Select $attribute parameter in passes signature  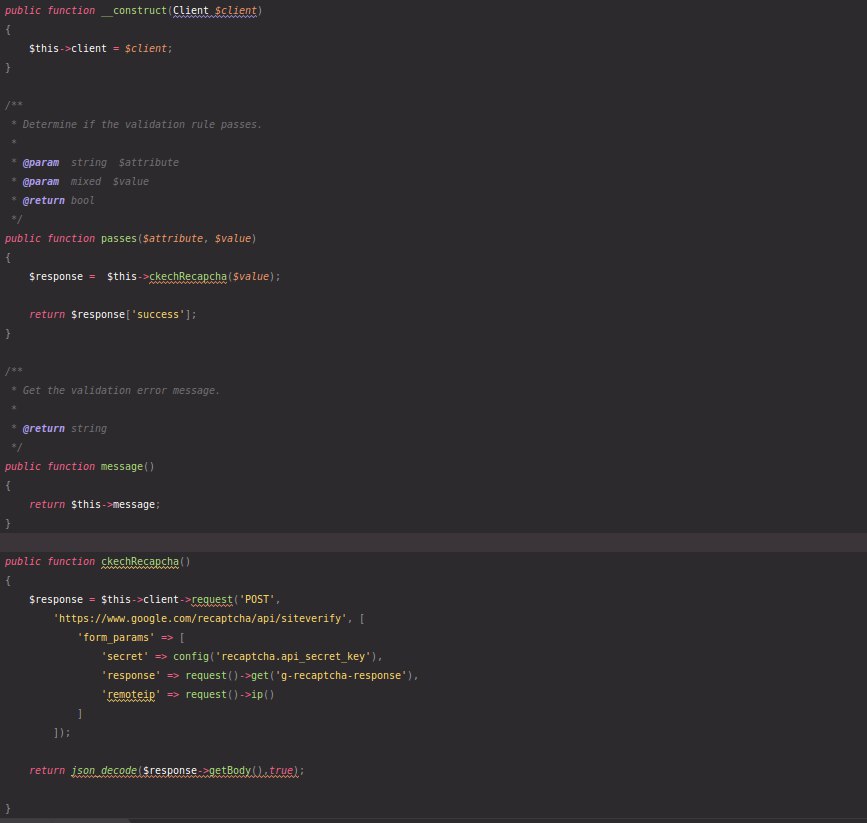(x=173, y=238)
